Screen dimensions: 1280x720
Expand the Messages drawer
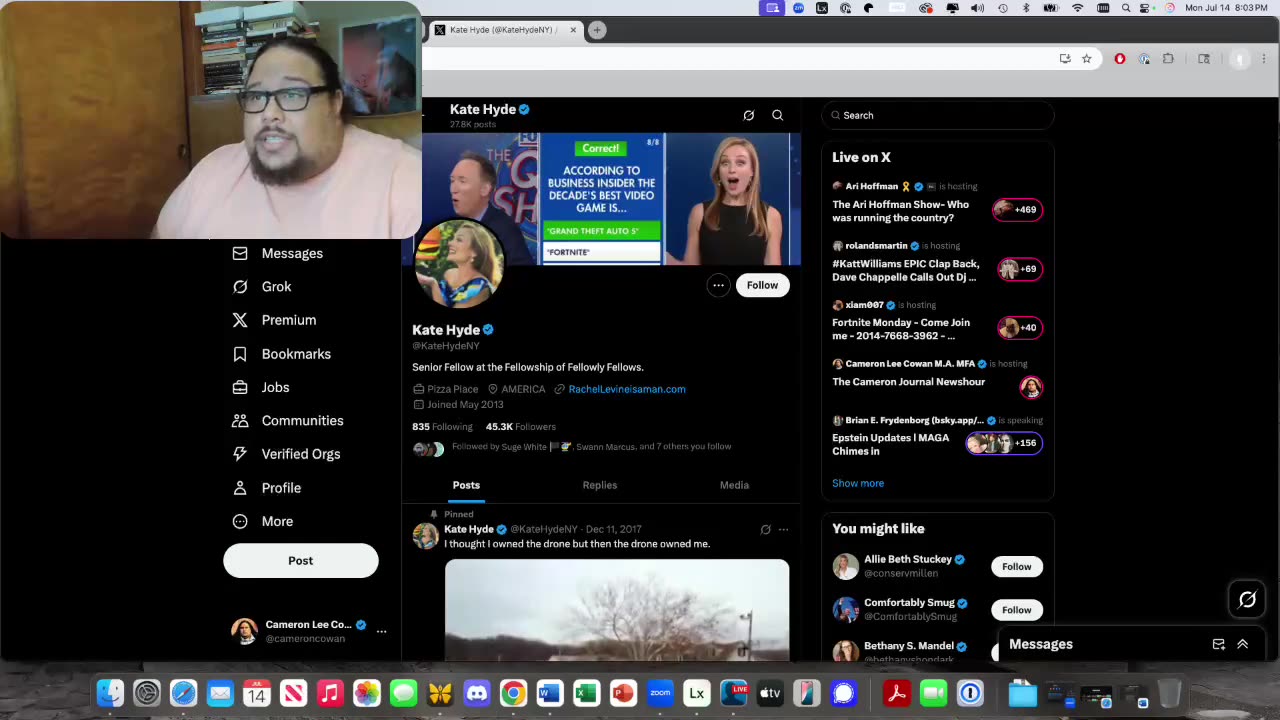coord(1242,645)
